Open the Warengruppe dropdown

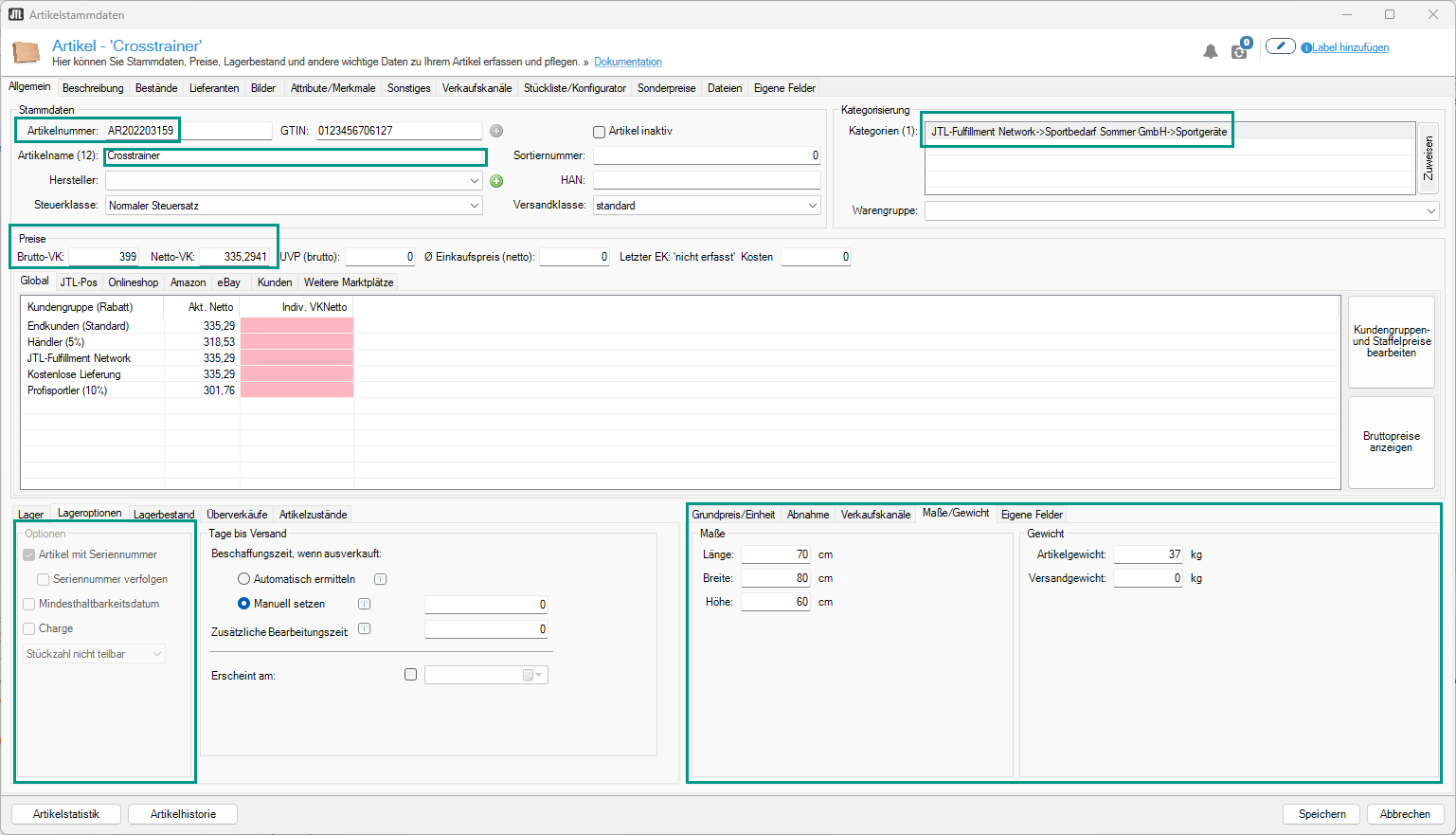click(x=1430, y=211)
